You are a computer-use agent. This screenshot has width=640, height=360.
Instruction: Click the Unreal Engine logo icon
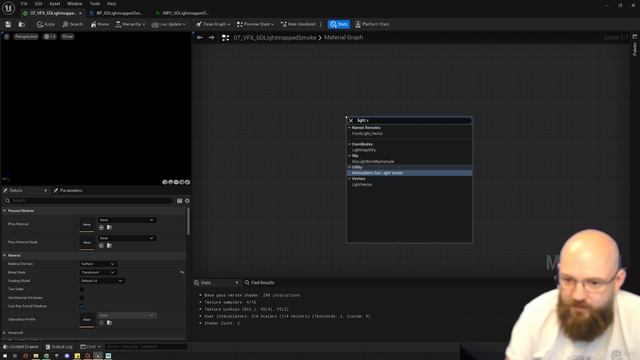tap(8, 8)
